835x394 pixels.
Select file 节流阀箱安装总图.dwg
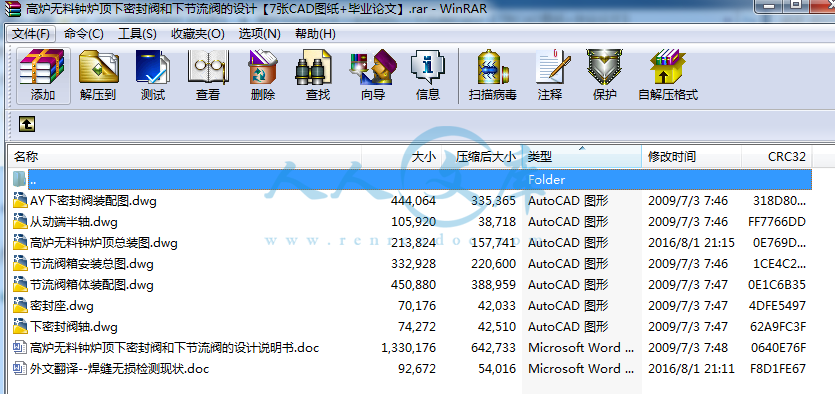tap(92, 264)
